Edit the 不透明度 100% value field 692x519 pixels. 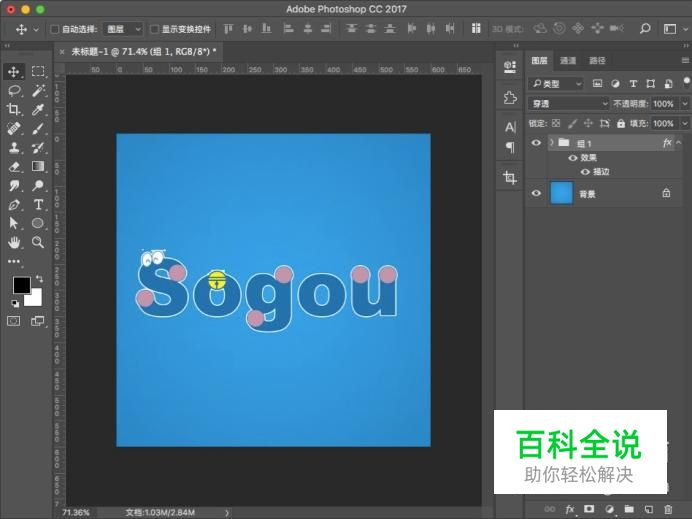point(663,104)
